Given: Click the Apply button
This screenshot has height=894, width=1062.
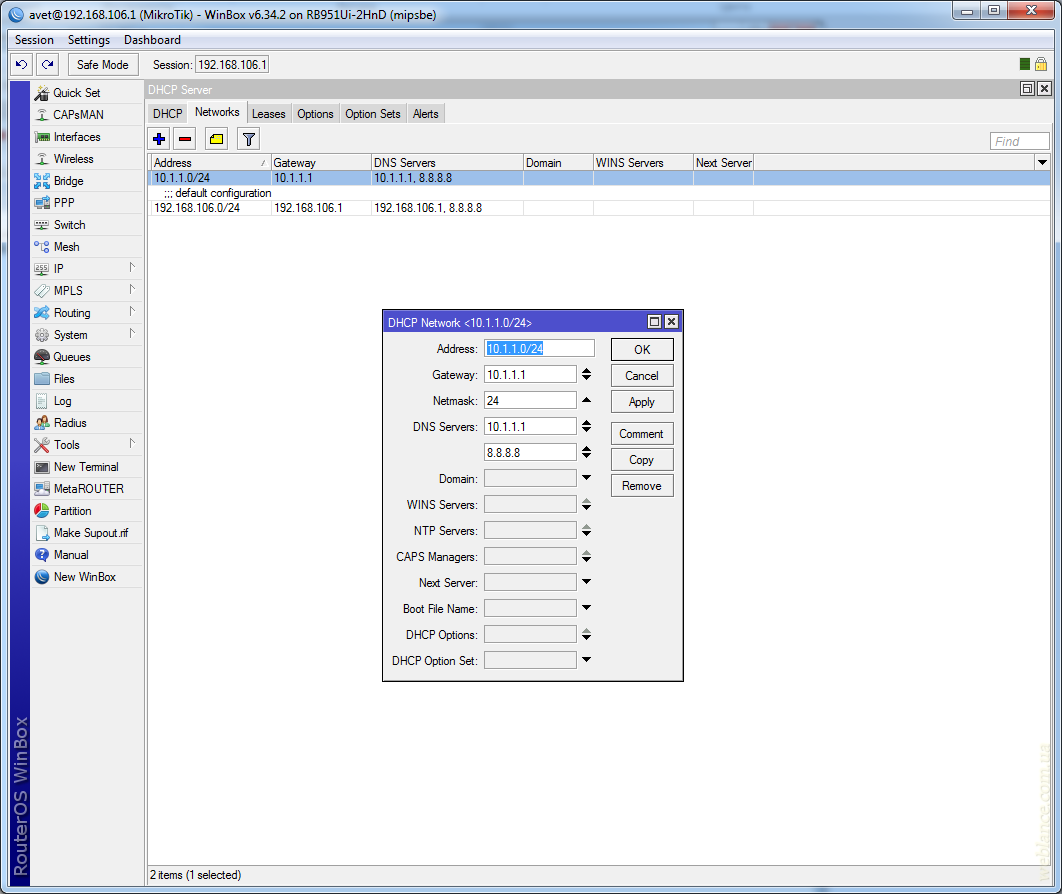Looking at the screenshot, I should [641, 402].
